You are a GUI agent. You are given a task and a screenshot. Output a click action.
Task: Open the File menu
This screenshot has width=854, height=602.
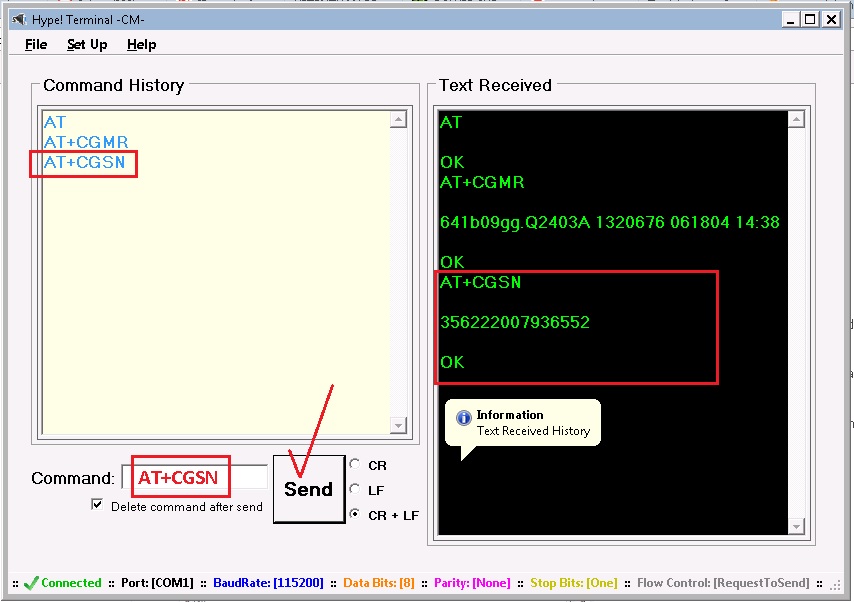pyautogui.click(x=35, y=44)
